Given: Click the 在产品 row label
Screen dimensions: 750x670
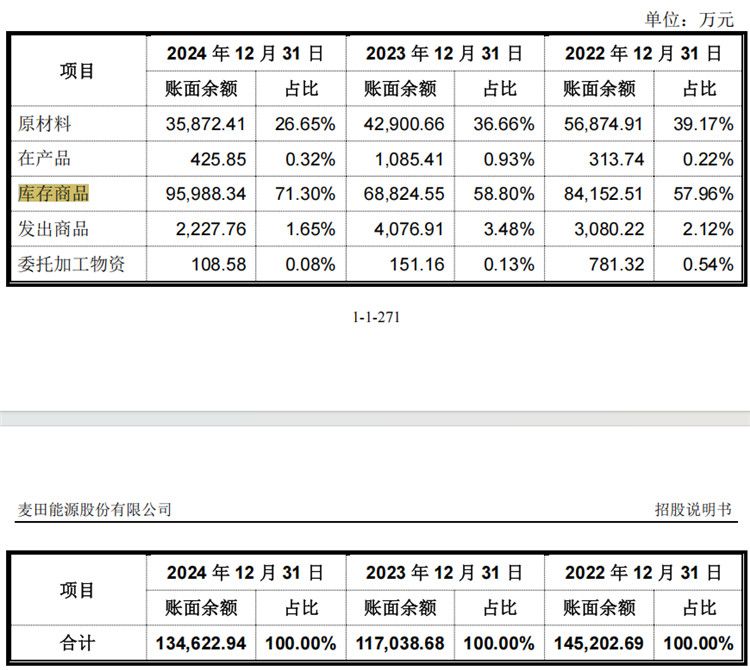Looking at the screenshot, I should (x=45, y=159).
